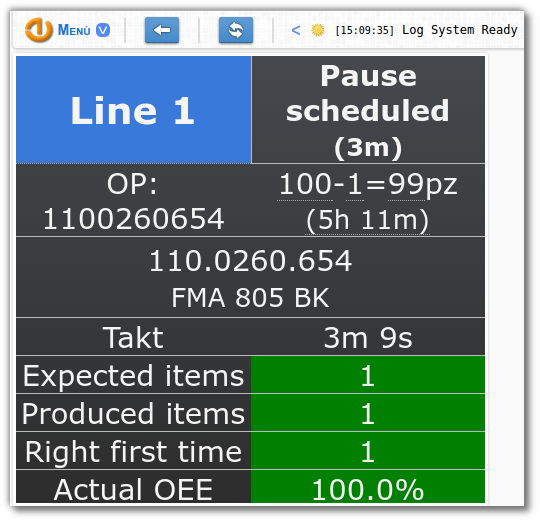The height and width of the screenshot is (522, 540).
Task: Select the article code '110.0260.654'
Action: click(x=250, y=261)
